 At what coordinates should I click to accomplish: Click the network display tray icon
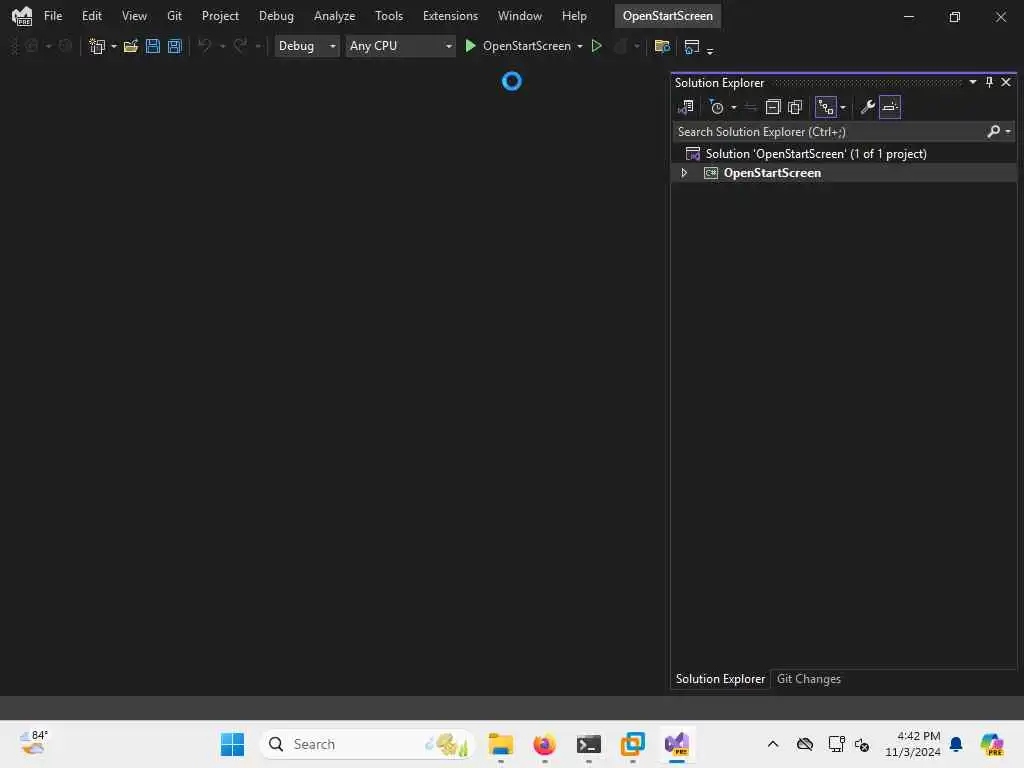coord(836,744)
